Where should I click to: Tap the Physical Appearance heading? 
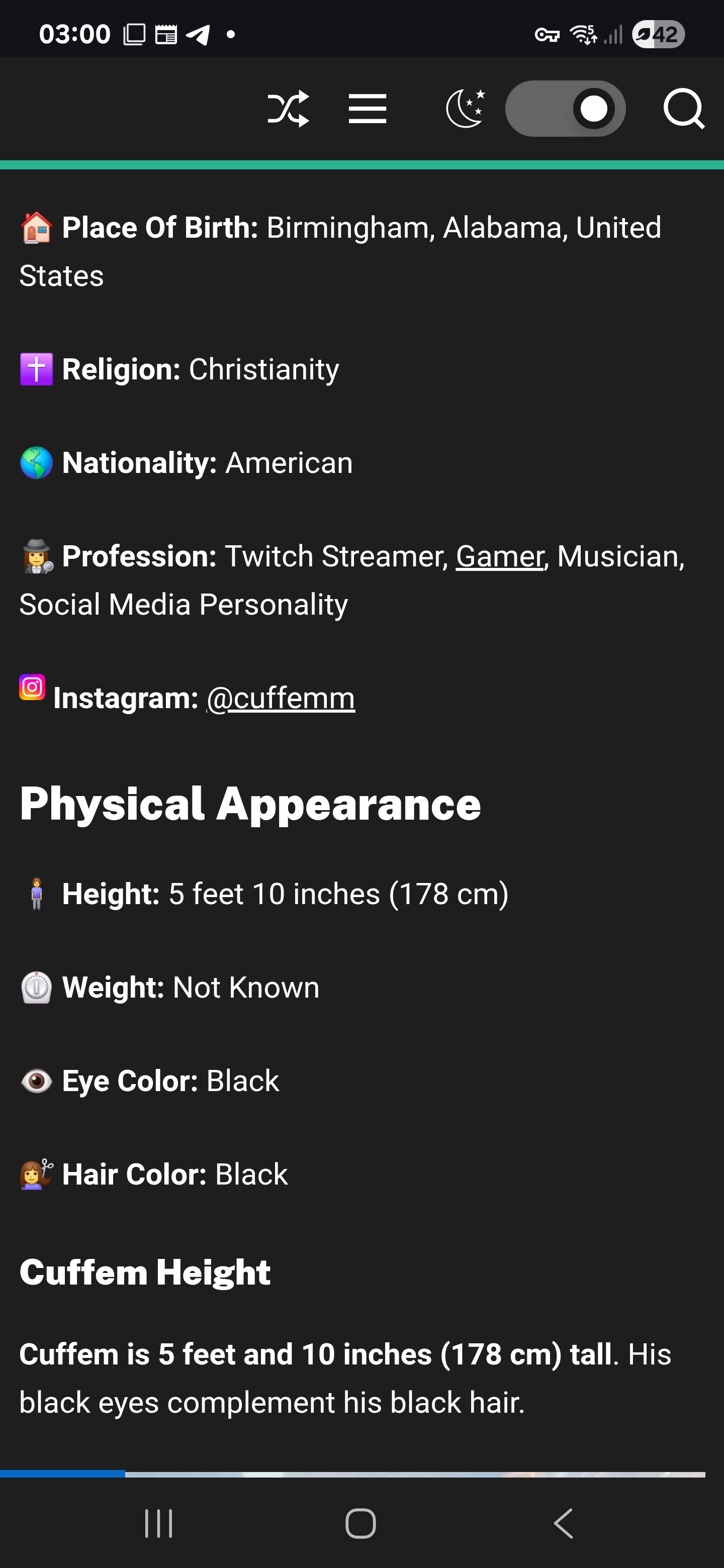coord(250,804)
